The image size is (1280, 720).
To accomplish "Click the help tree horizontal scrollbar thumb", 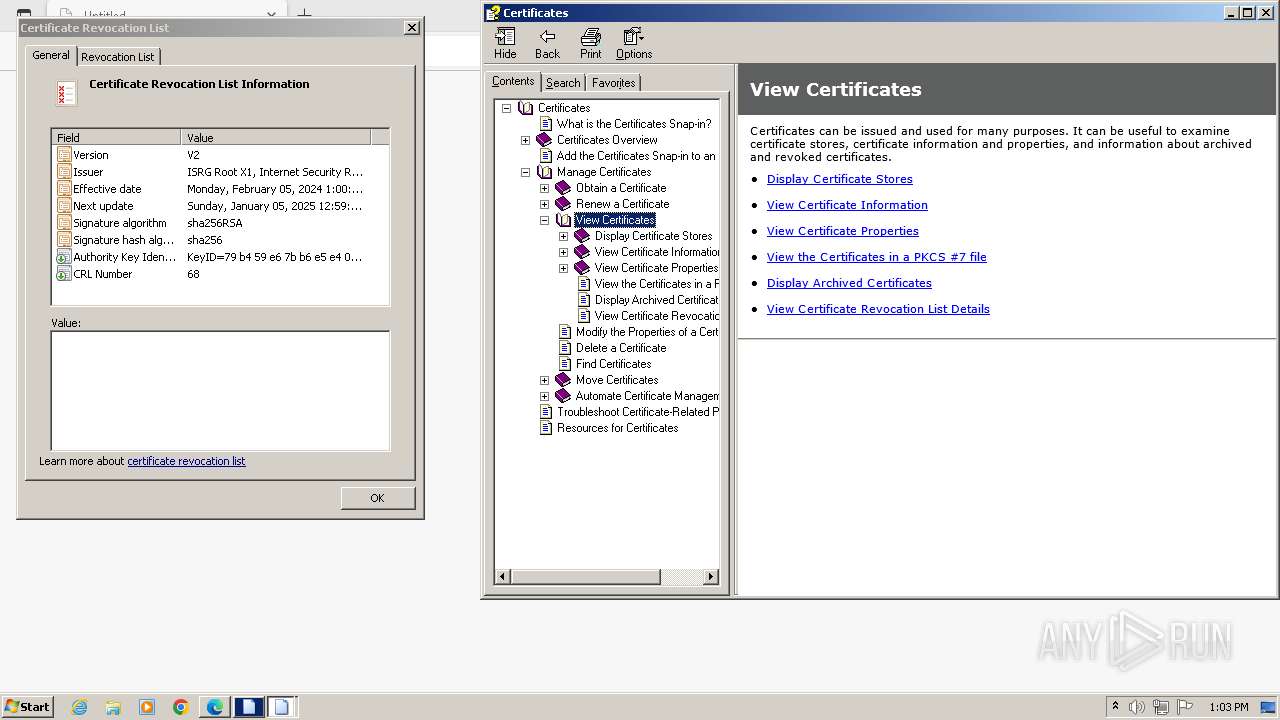I will [x=585, y=577].
